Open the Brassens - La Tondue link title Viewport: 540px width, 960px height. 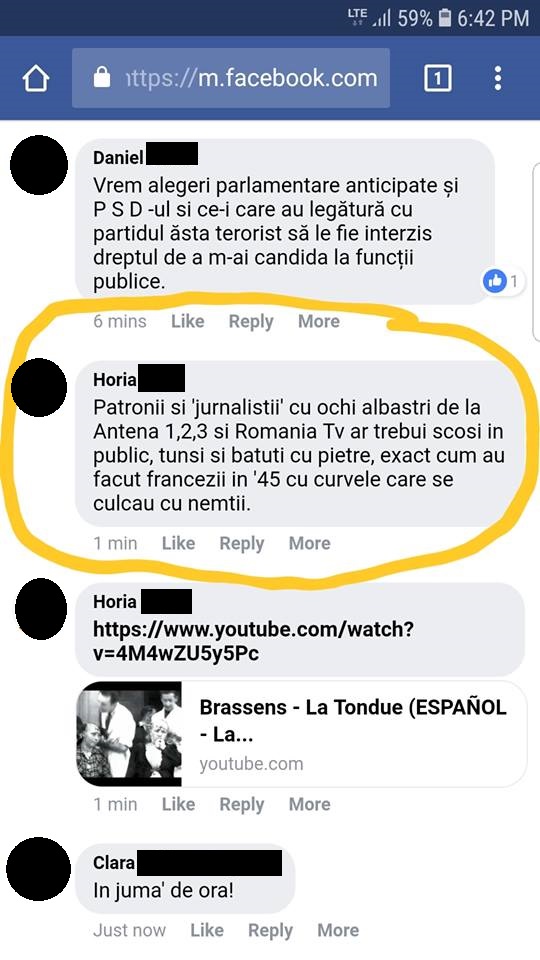[353, 721]
